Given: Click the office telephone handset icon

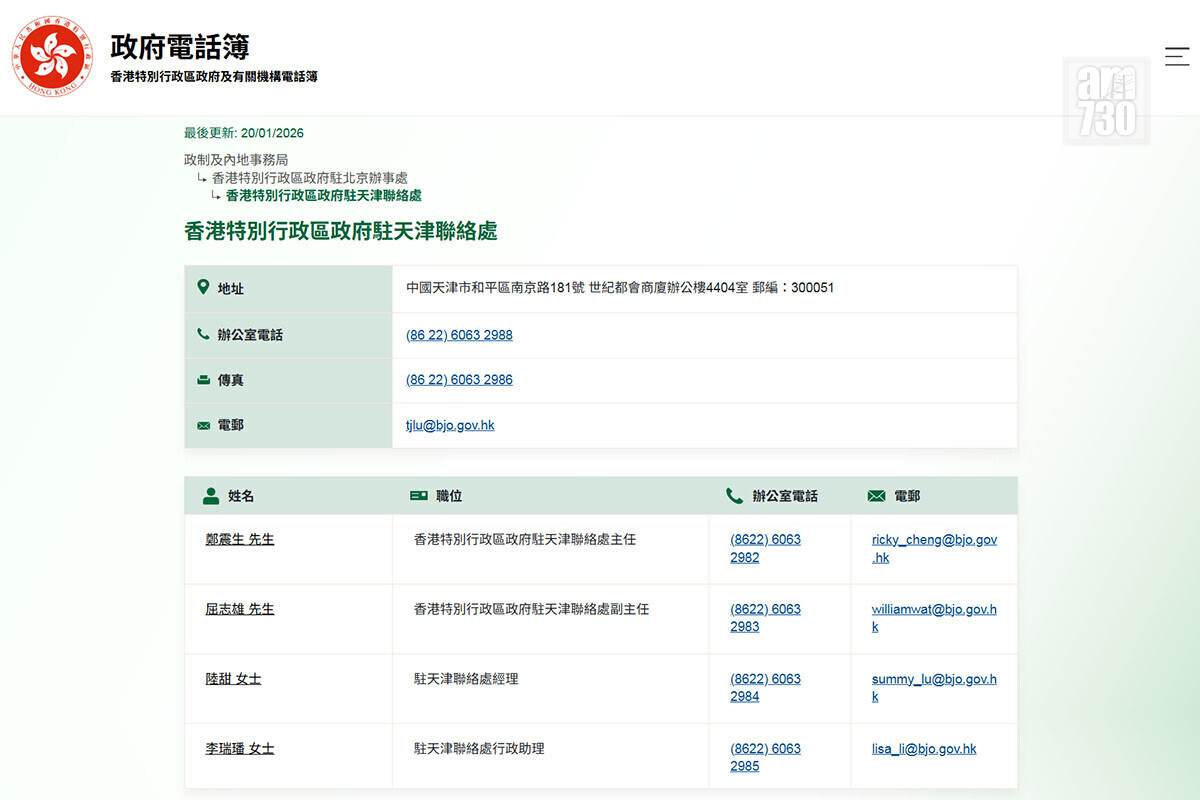Looking at the screenshot, I should coord(203,334).
